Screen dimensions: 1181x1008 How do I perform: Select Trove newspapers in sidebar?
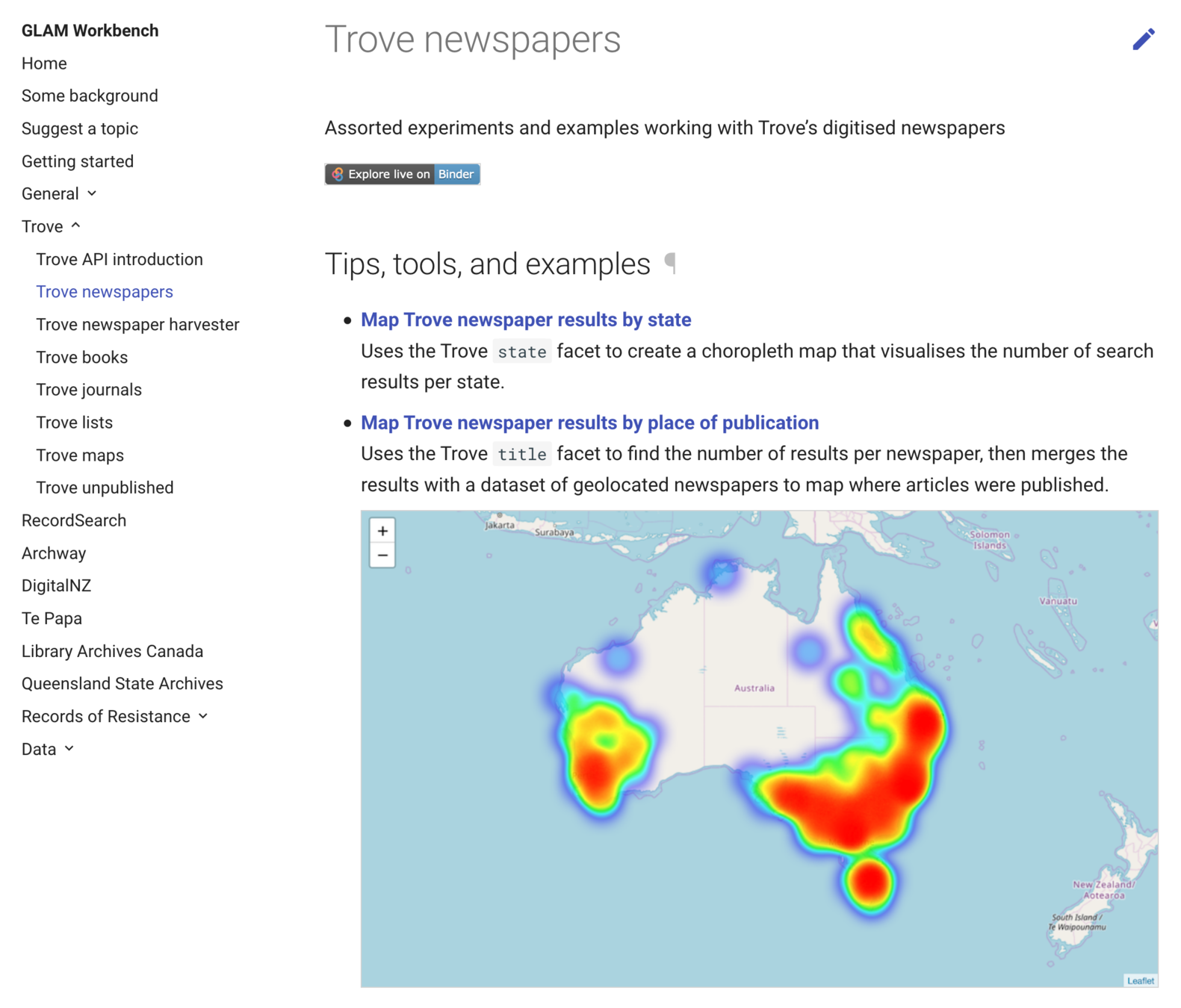coord(105,292)
